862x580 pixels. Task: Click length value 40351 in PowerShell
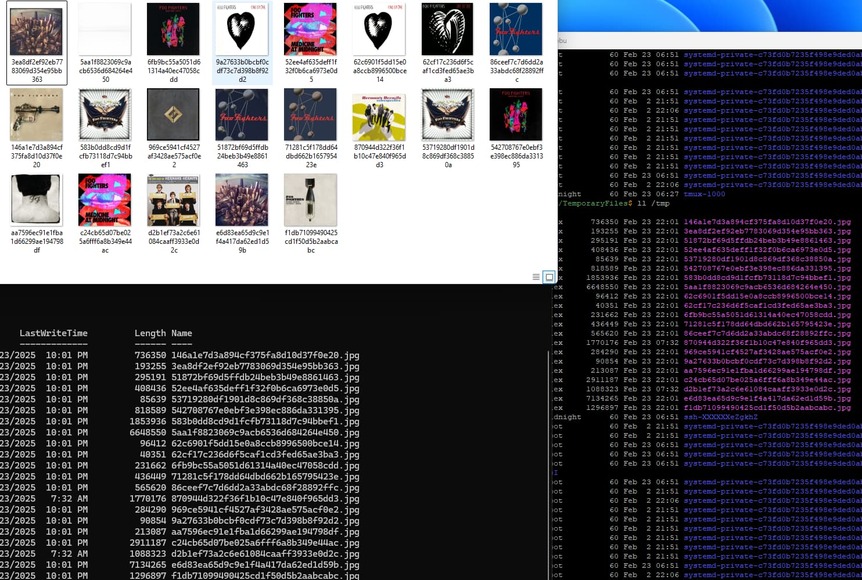pos(153,454)
